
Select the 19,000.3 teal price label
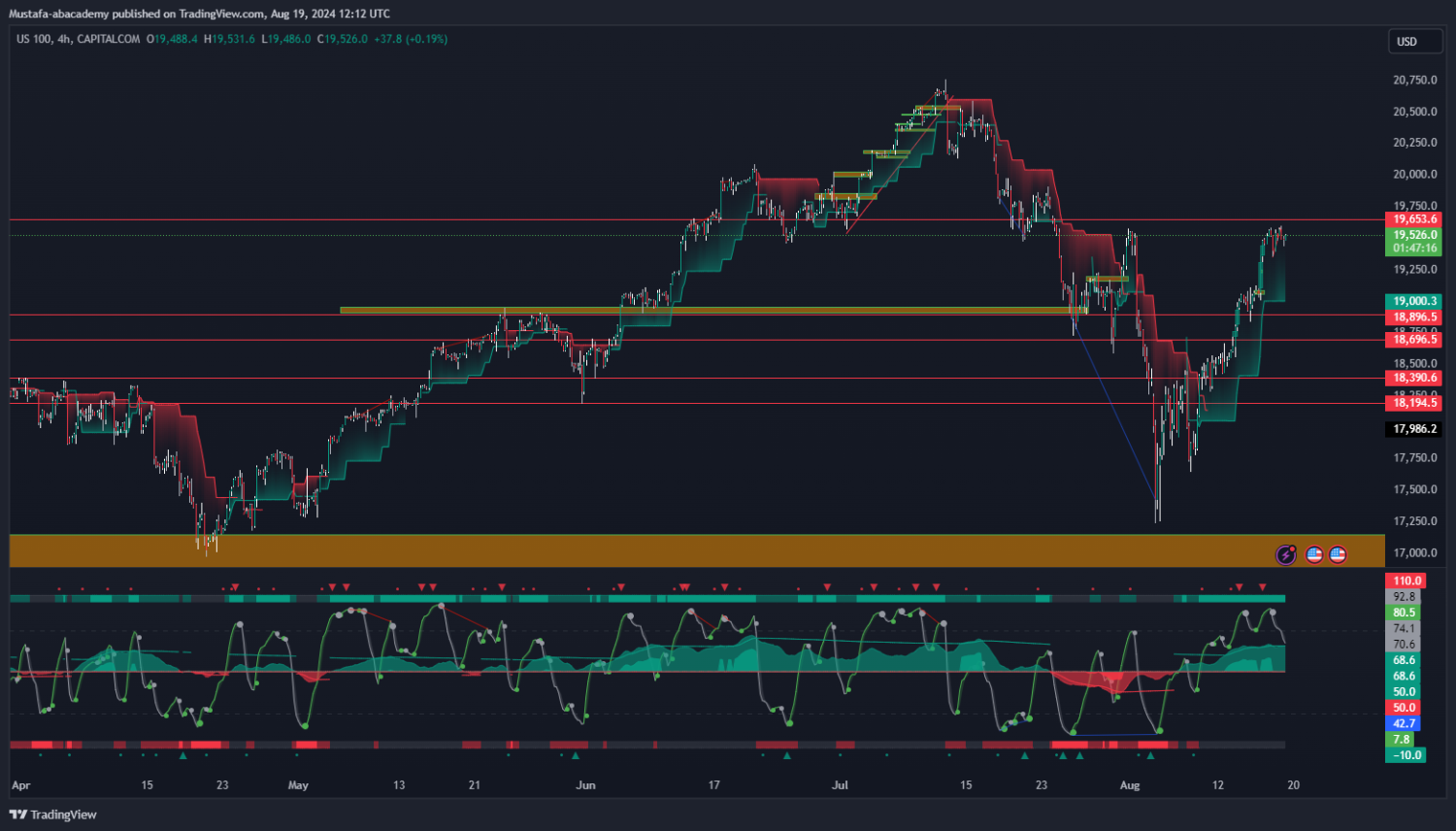1414,301
